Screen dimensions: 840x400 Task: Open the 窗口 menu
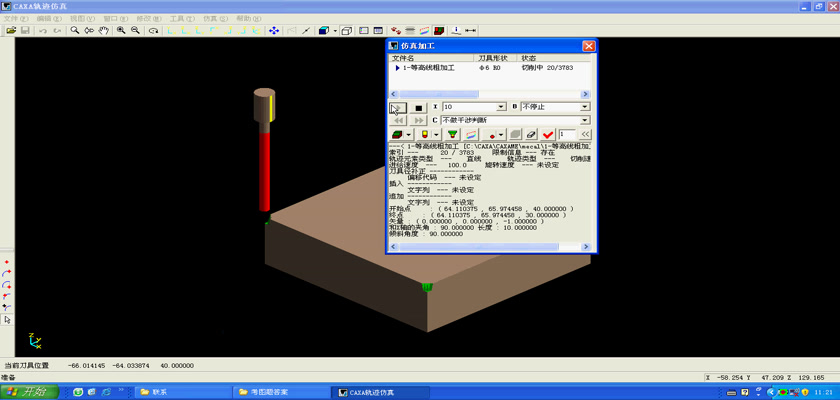click(x=116, y=18)
